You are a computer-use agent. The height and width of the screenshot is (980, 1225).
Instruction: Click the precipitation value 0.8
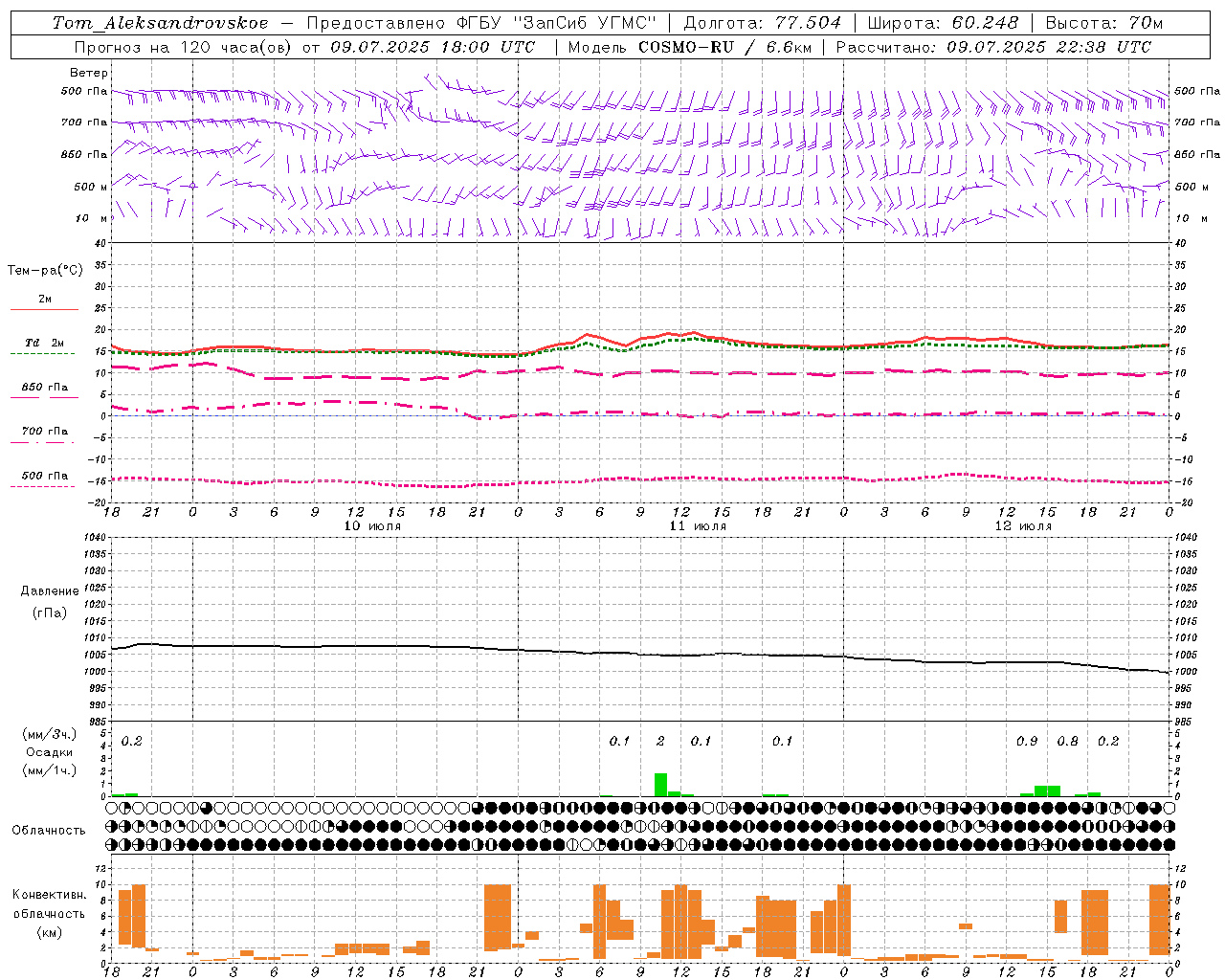1068,742
